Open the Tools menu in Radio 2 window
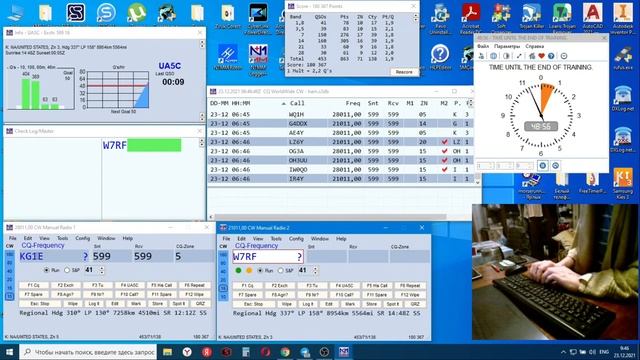Screen dimensions: 640x360 click(x=276, y=238)
